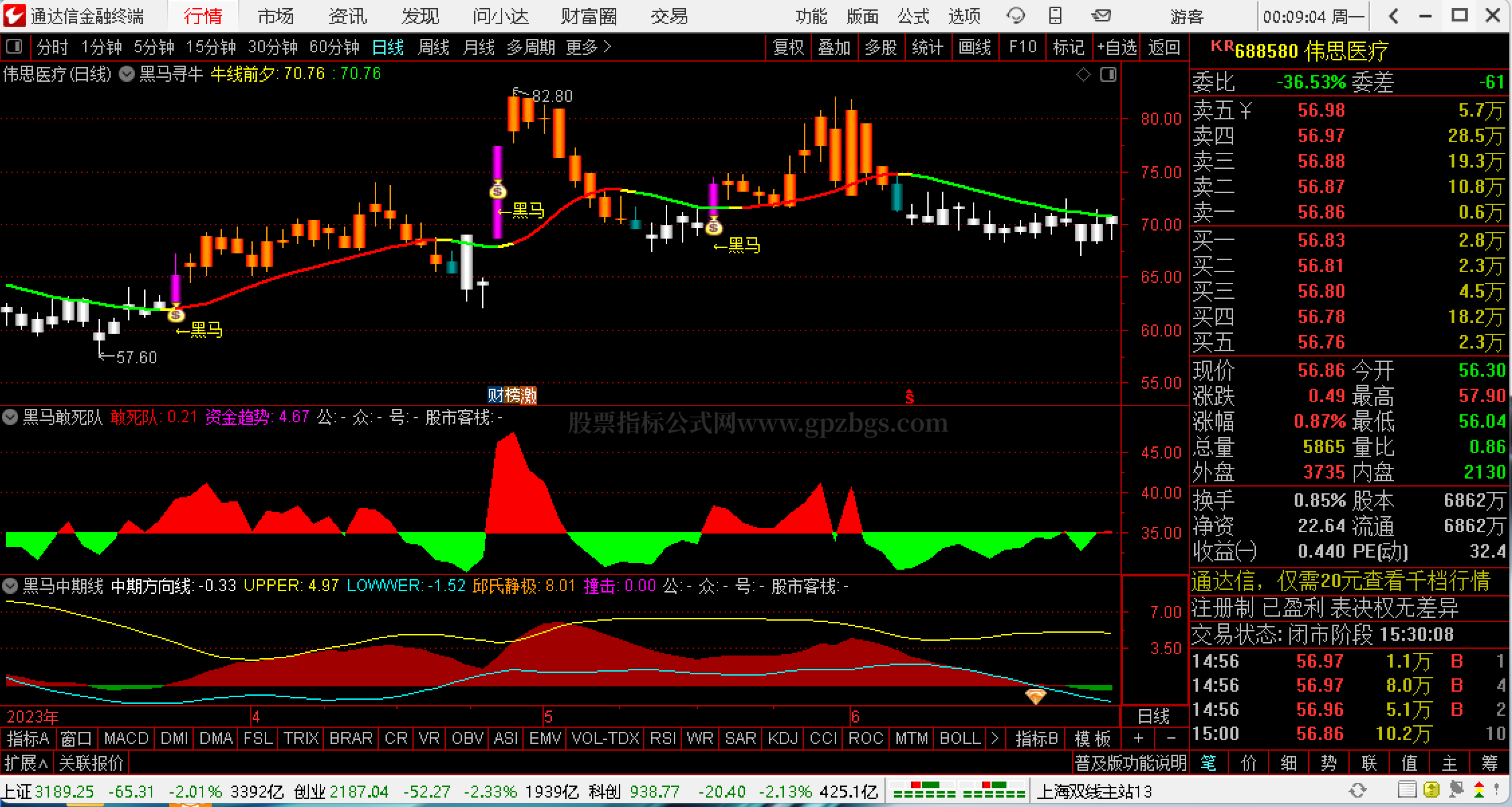The image size is (1512, 807).
Task: Click +自选 to add to watchlist
Action: click(1116, 47)
